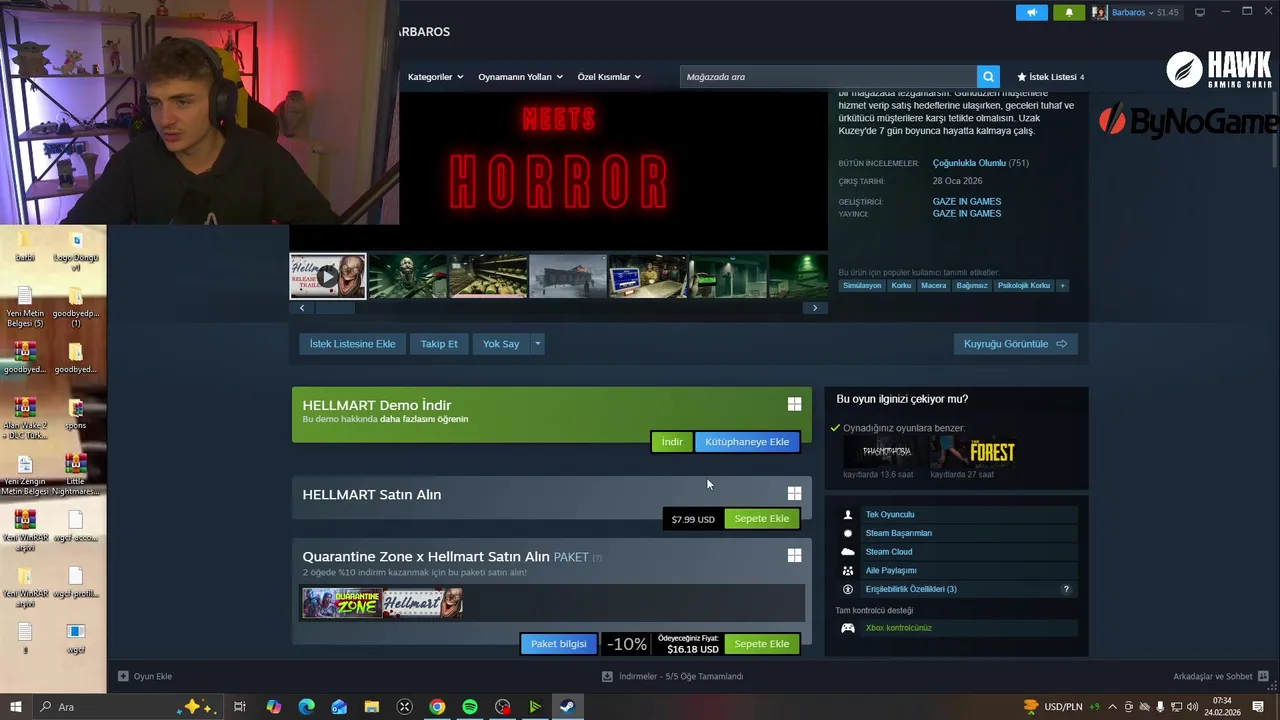Expand the Oynamanın Yolları dropdown

(x=520, y=77)
